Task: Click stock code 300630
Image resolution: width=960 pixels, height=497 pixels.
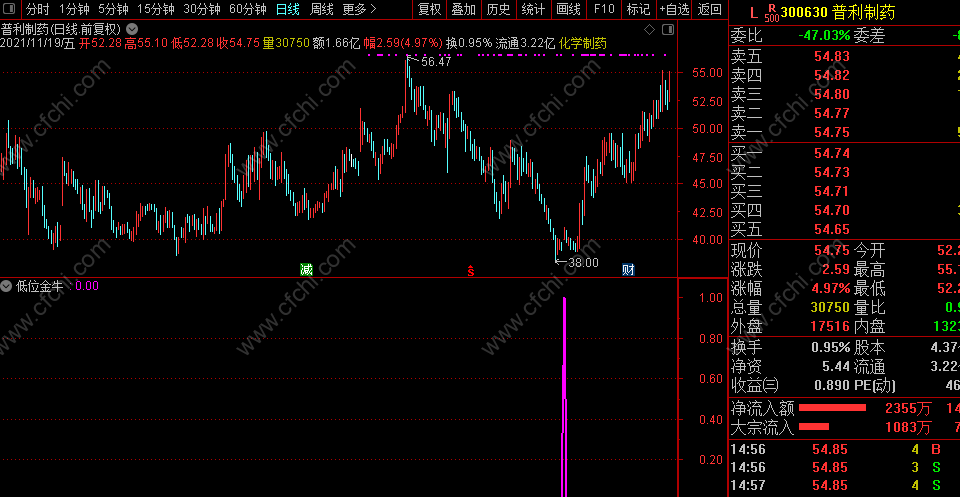Action: pyautogui.click(x=804, y=12)
